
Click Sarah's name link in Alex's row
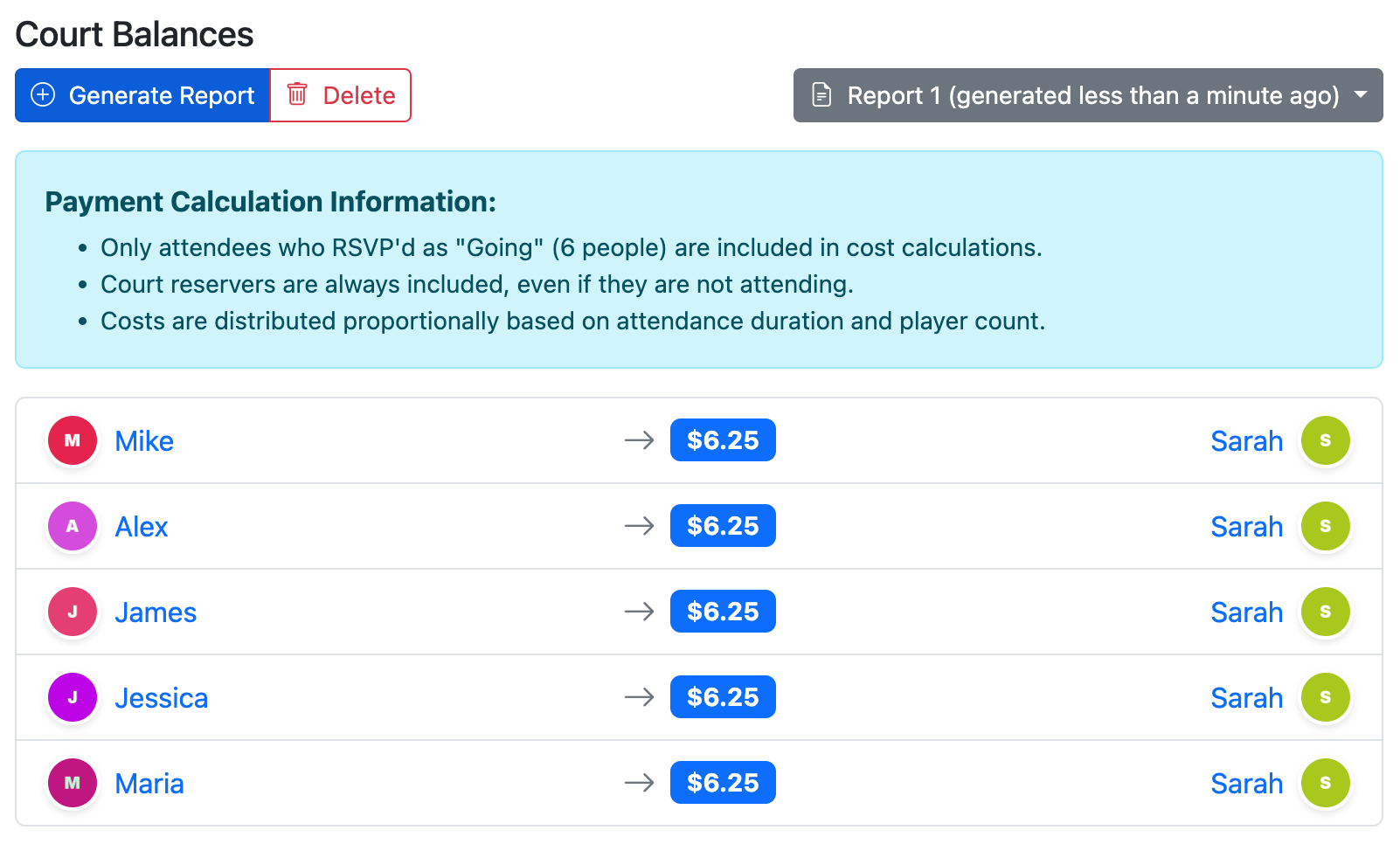tap(1246, 527)
